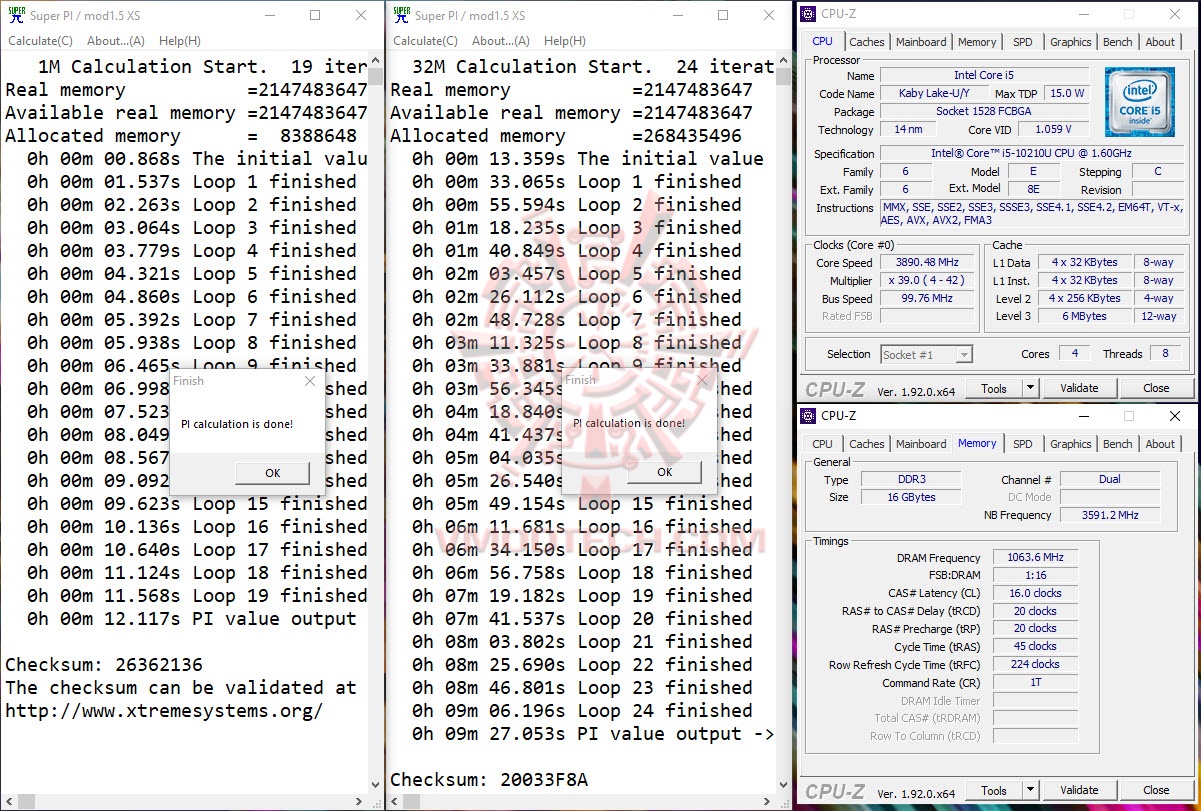
Task: Click CPU-Z title icon in upper window
Action: click(x=808, y=14)
